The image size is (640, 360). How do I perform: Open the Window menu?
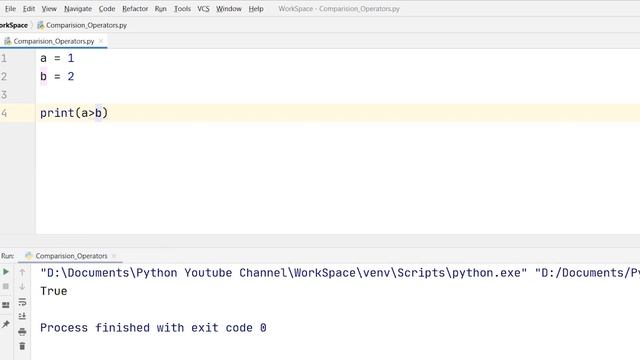click(229, 9)
